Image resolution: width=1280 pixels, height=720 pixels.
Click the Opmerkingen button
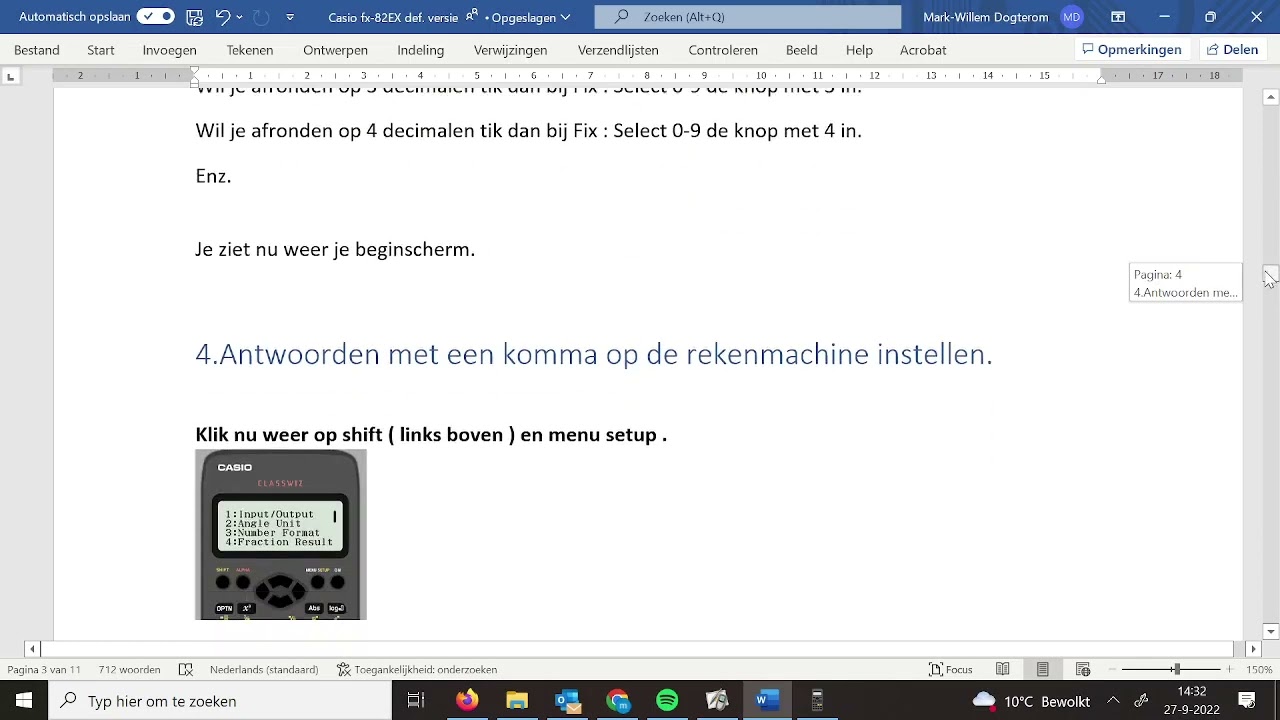[1132, 50]
